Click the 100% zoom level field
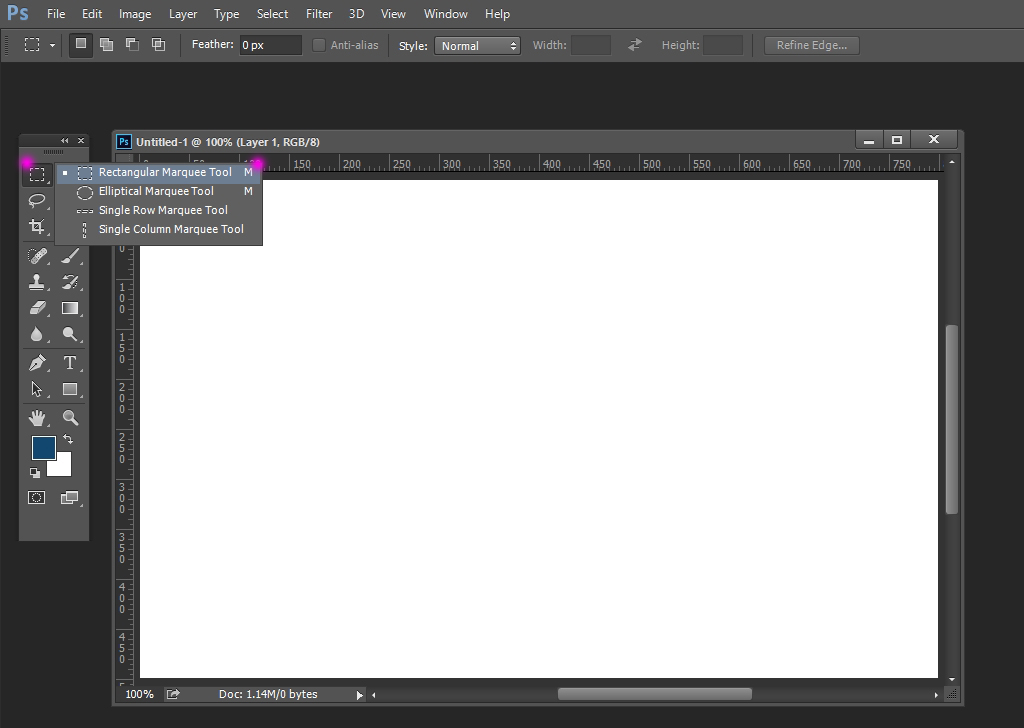 pos(139,694)
